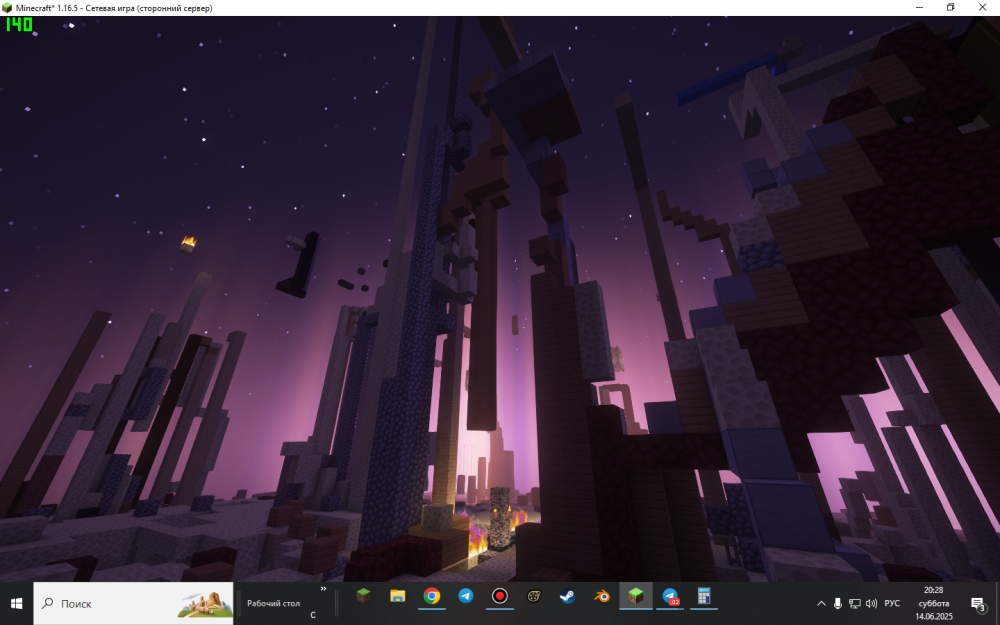Minimize the Minecraft window
This screenshot has height=625, width=1000.
coord(919,8)
